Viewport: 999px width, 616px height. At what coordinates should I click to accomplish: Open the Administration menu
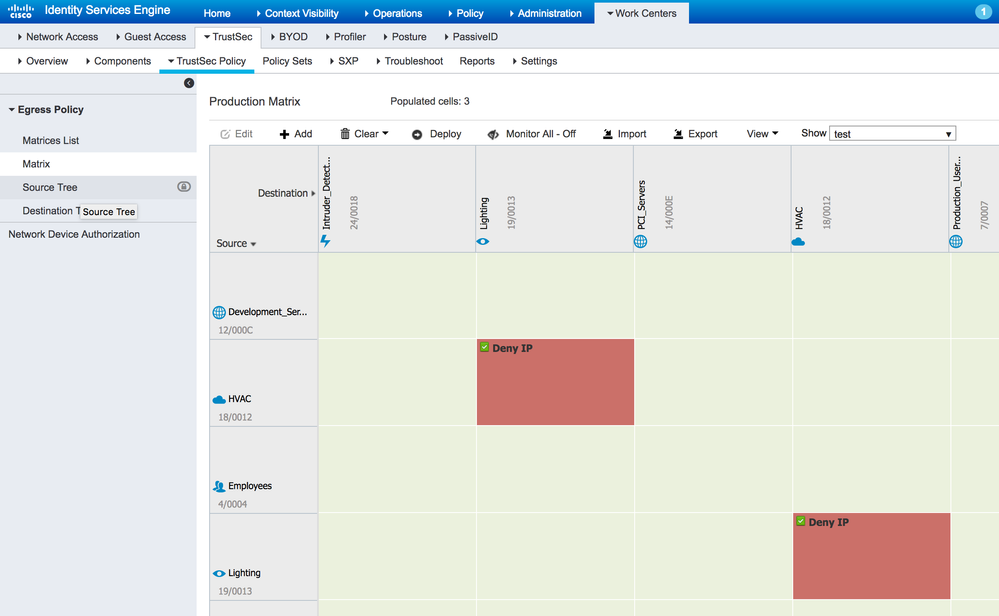tap(545, 13)
